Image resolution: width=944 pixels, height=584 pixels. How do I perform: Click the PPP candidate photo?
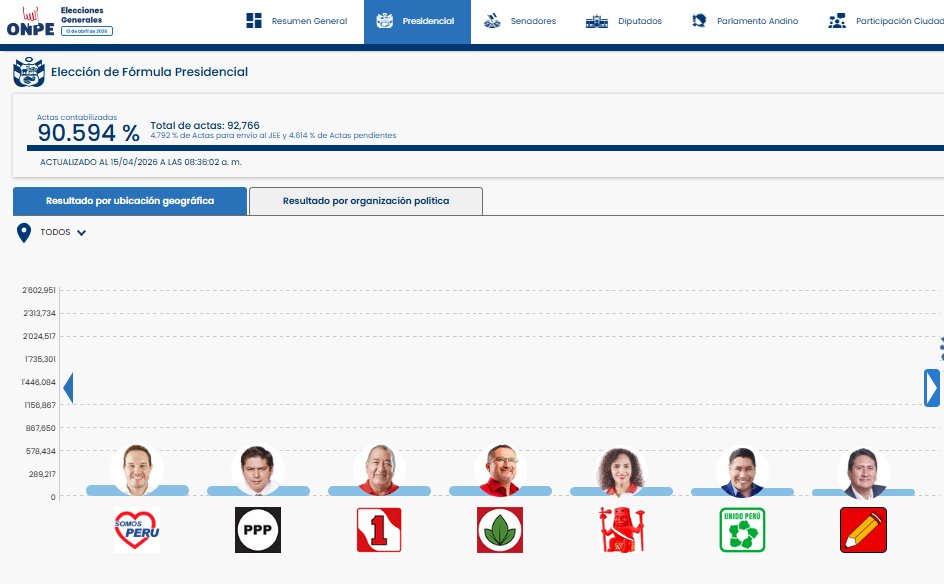[x=258, y=470]
